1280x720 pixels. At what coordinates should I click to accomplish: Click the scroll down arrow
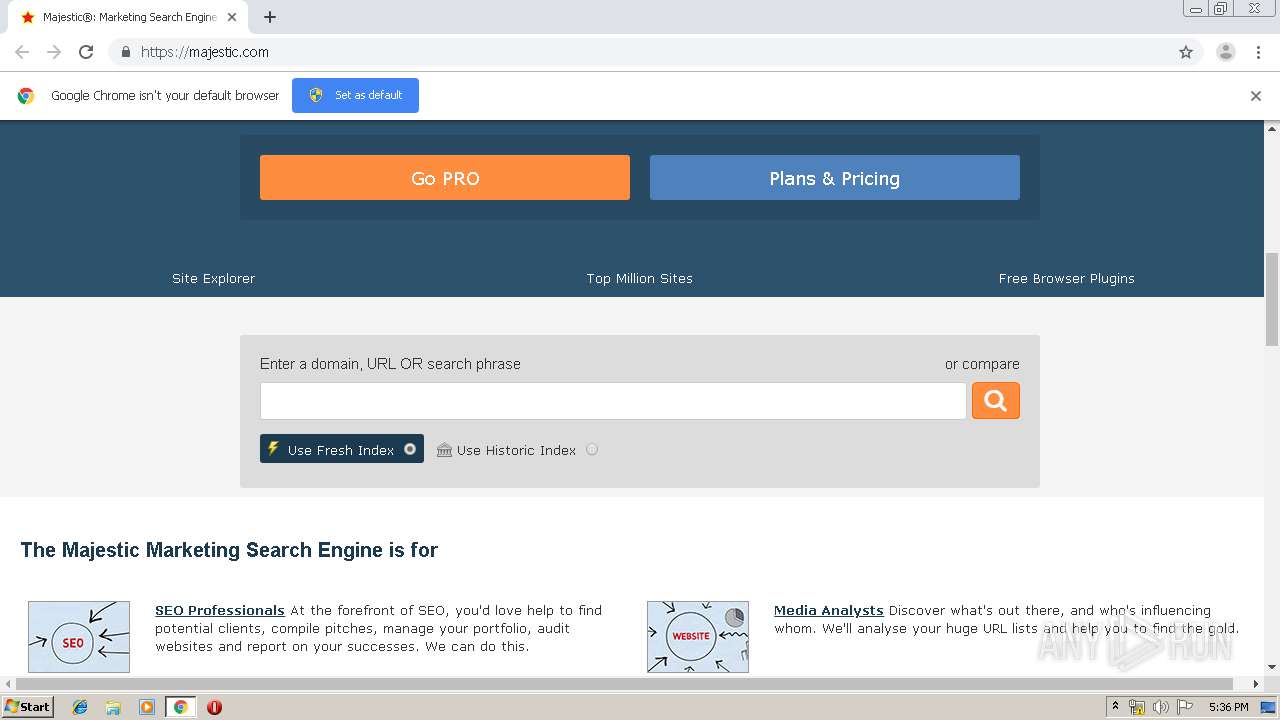pyautogui.click(x=1272, y=667)
